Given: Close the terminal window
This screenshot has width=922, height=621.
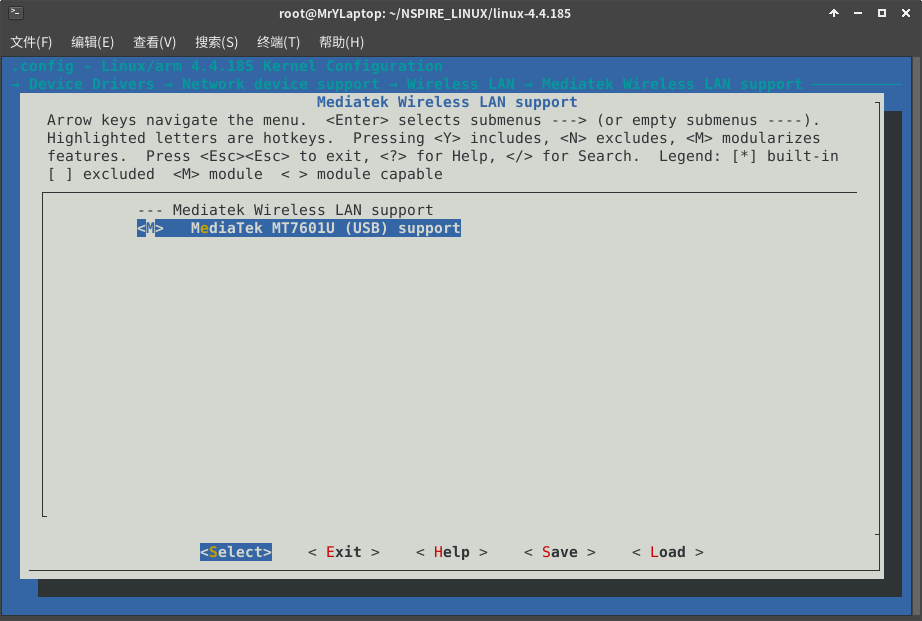Looking at the screenshot, I should (906, 13).
